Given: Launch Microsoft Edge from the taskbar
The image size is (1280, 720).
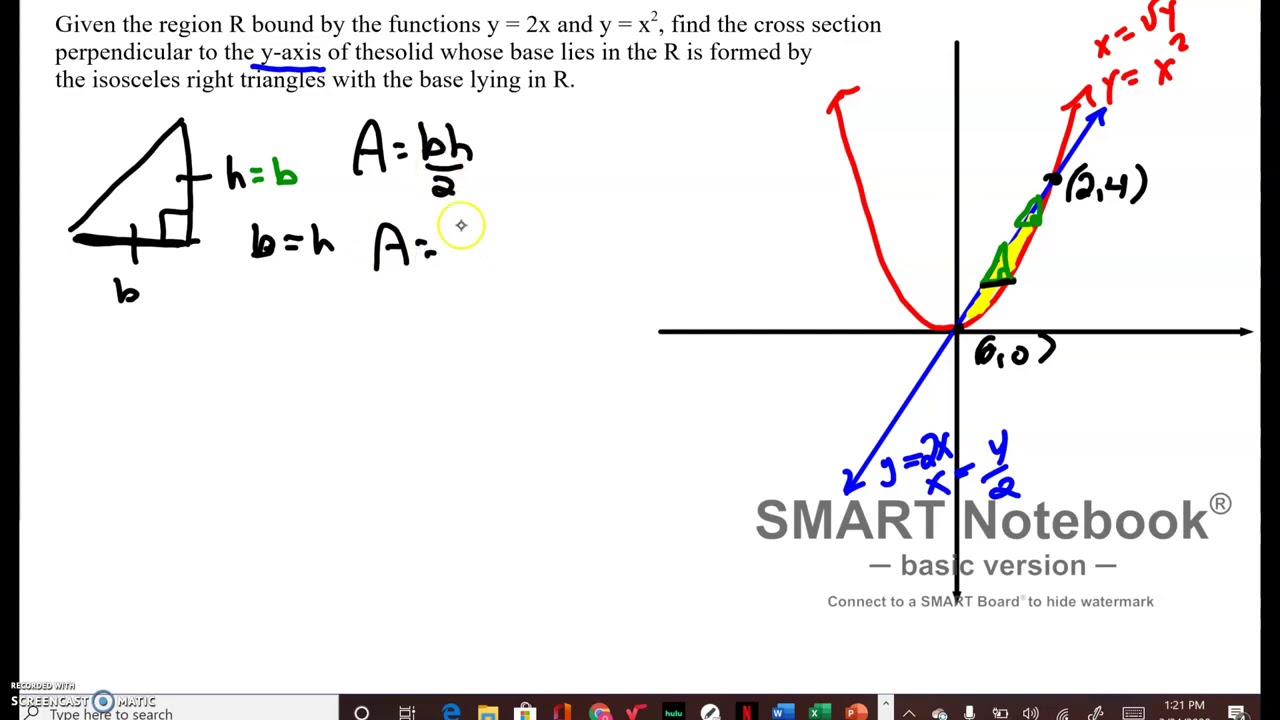Looking at the screenshot, I should tap(451, 712).
